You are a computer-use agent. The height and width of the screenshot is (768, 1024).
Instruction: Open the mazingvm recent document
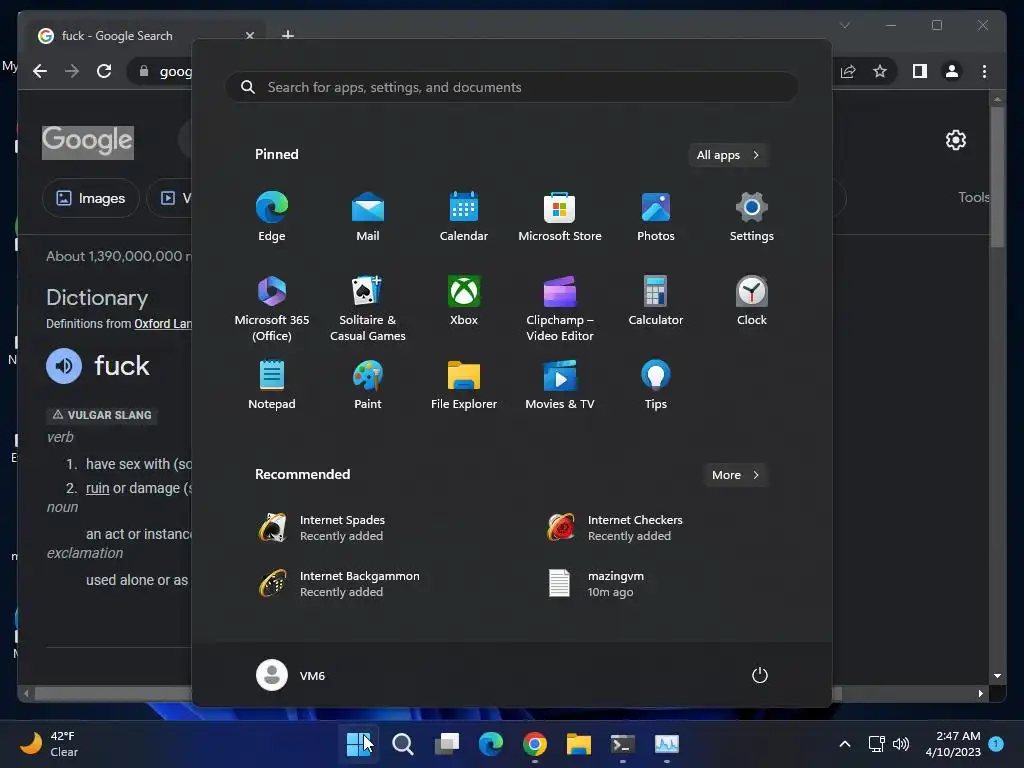596,584
